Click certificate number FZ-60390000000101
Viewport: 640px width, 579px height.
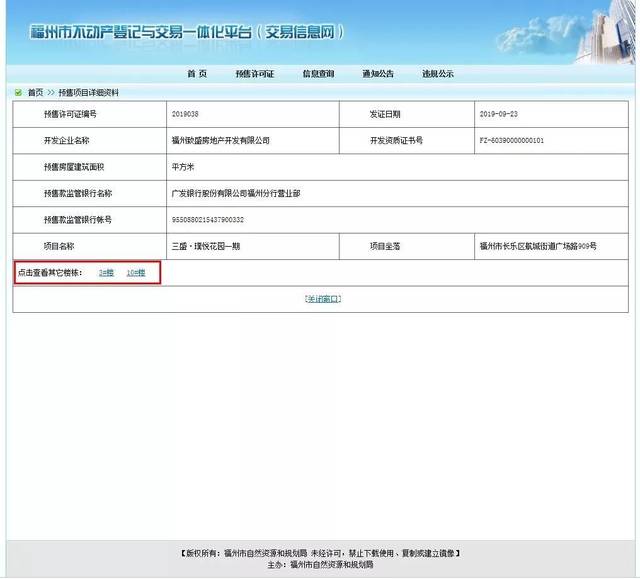pyautogui.click(x=511, y=140)
